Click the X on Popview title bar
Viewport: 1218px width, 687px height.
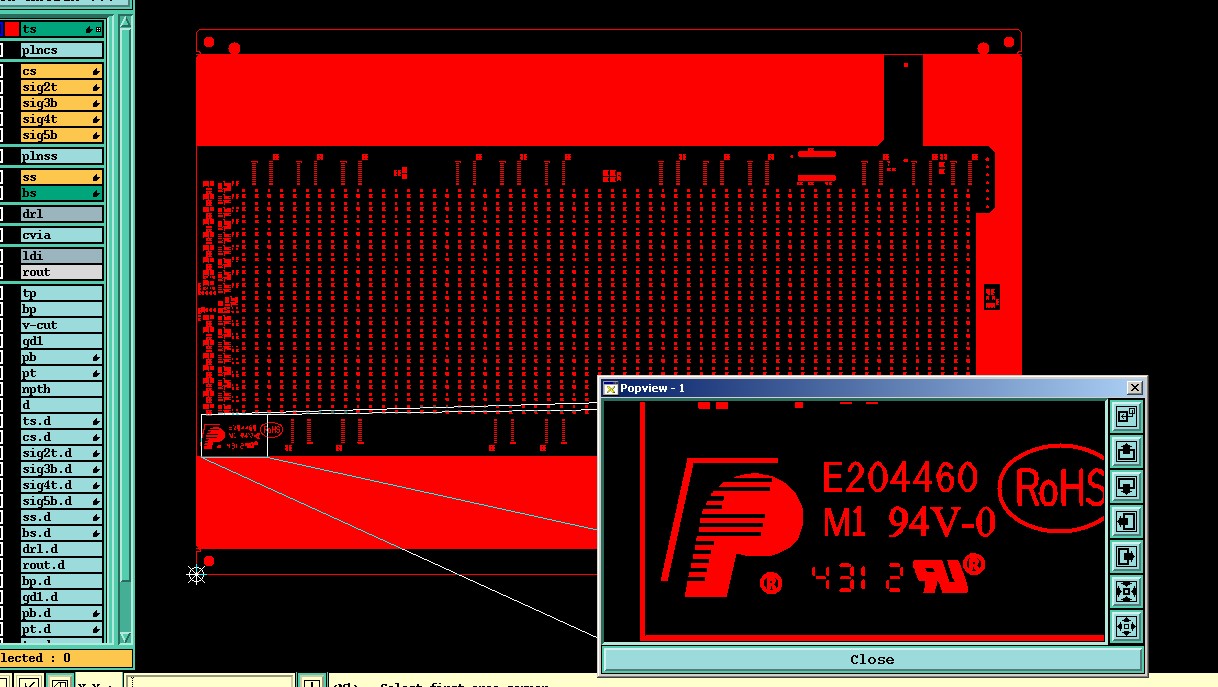(x=1134, y=388)
